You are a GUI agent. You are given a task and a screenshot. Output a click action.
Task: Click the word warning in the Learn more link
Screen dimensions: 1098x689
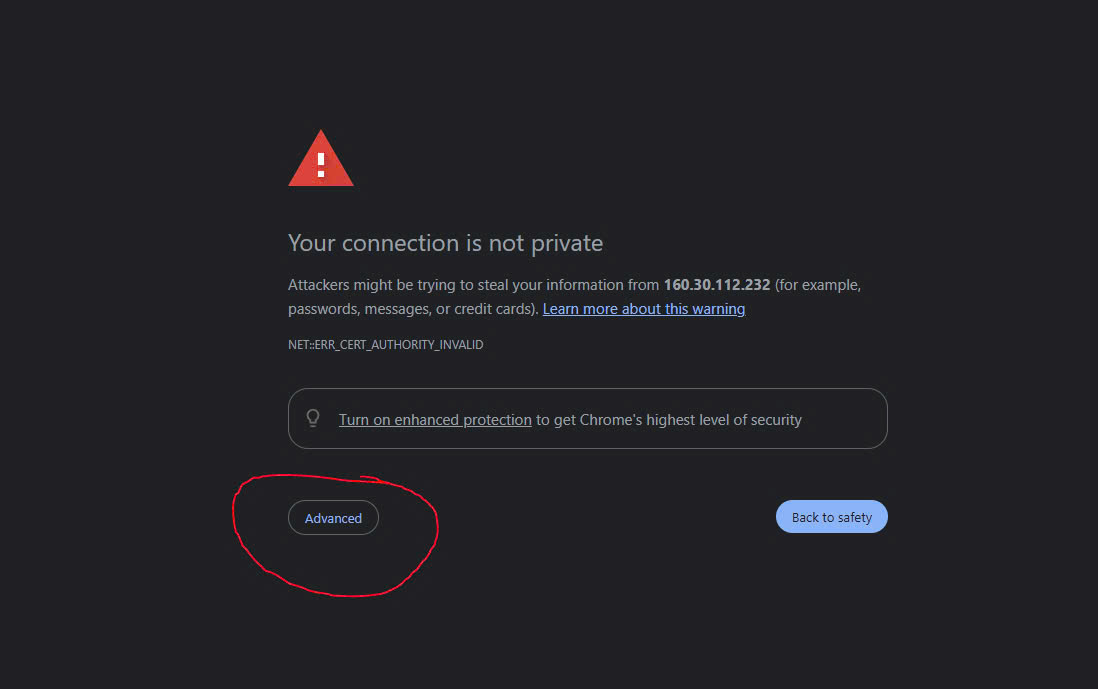tap(718, 309)
